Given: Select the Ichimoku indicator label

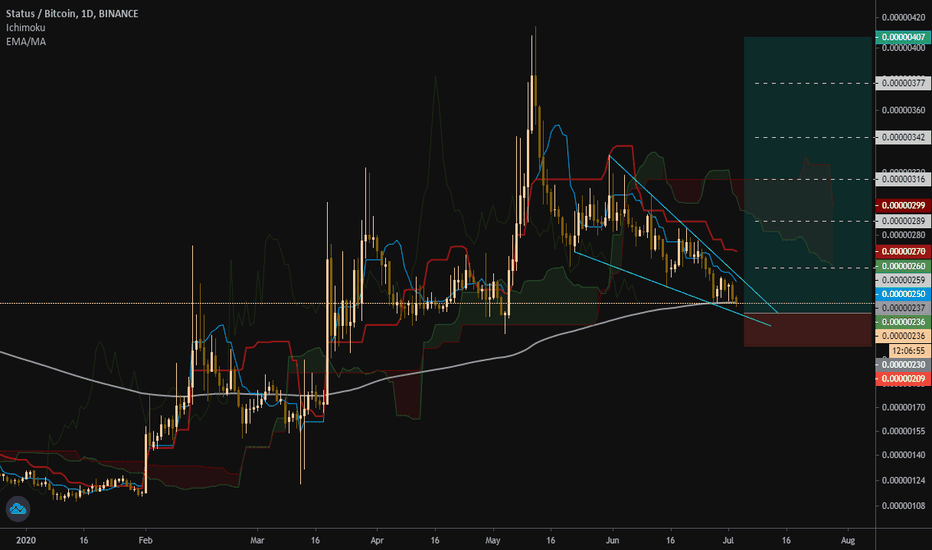Looking at the screenshot, I should pyautogui.click(x=26, y=27).
